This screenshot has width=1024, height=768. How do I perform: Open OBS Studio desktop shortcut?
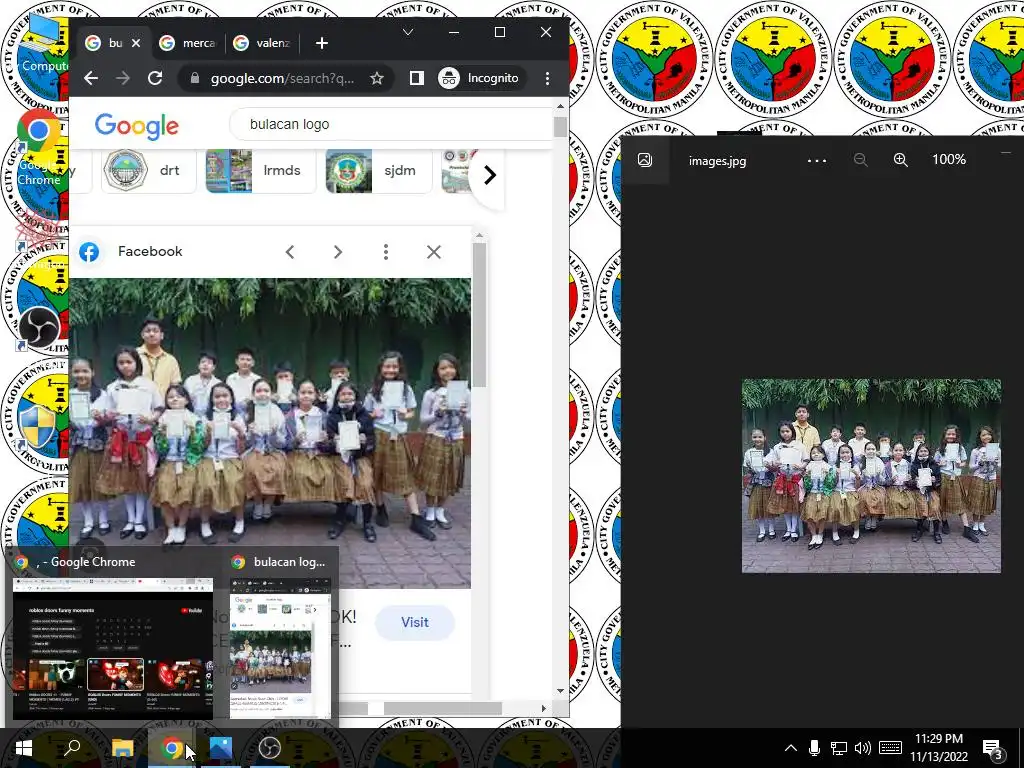(39, 328)
